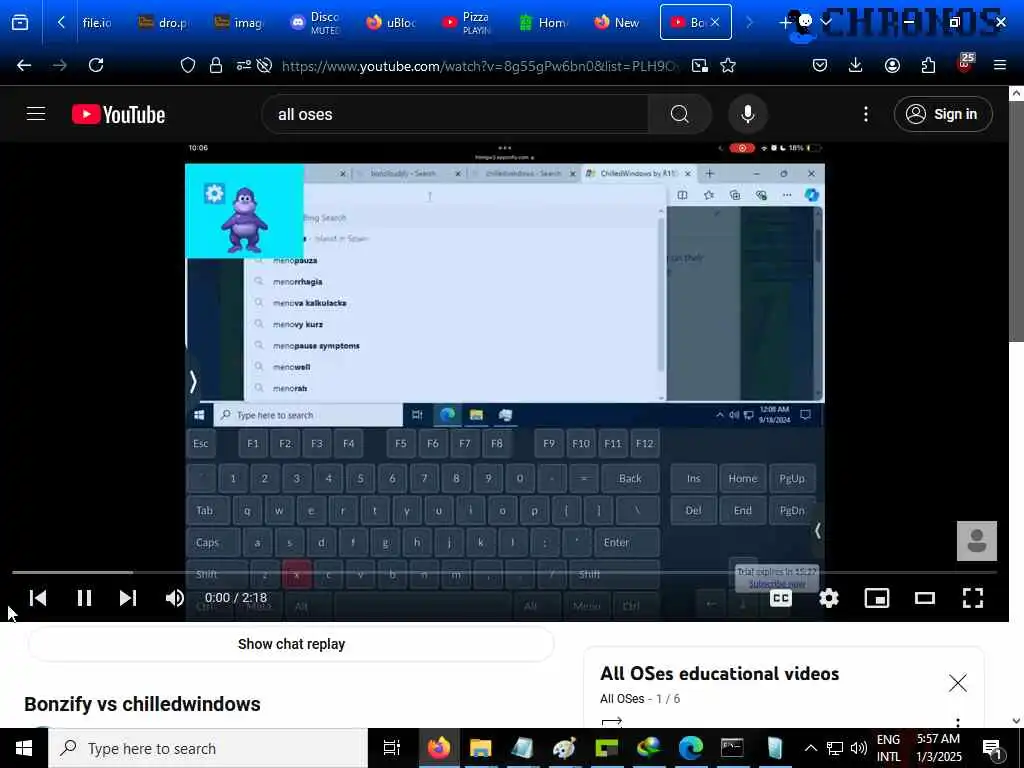Skip to the next playlist video
The width and height of the screenshot is (1024, 768).
(x=128, y=598)
